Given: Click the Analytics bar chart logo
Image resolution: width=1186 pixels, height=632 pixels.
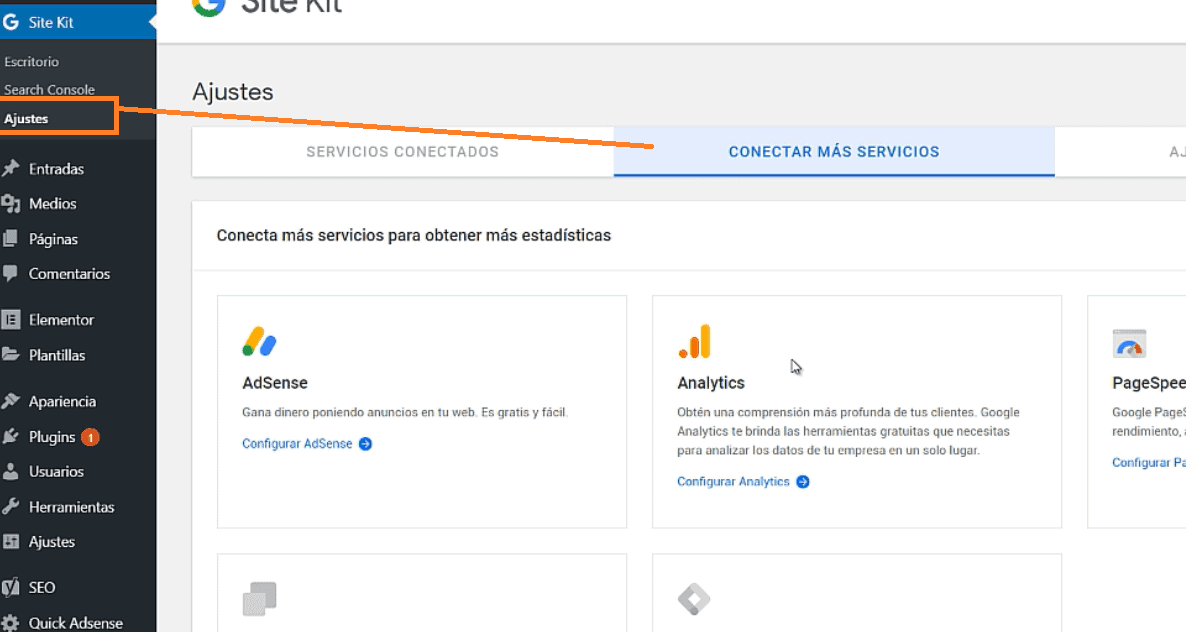Looking at the screenshot, I should [x=695, y=341].
